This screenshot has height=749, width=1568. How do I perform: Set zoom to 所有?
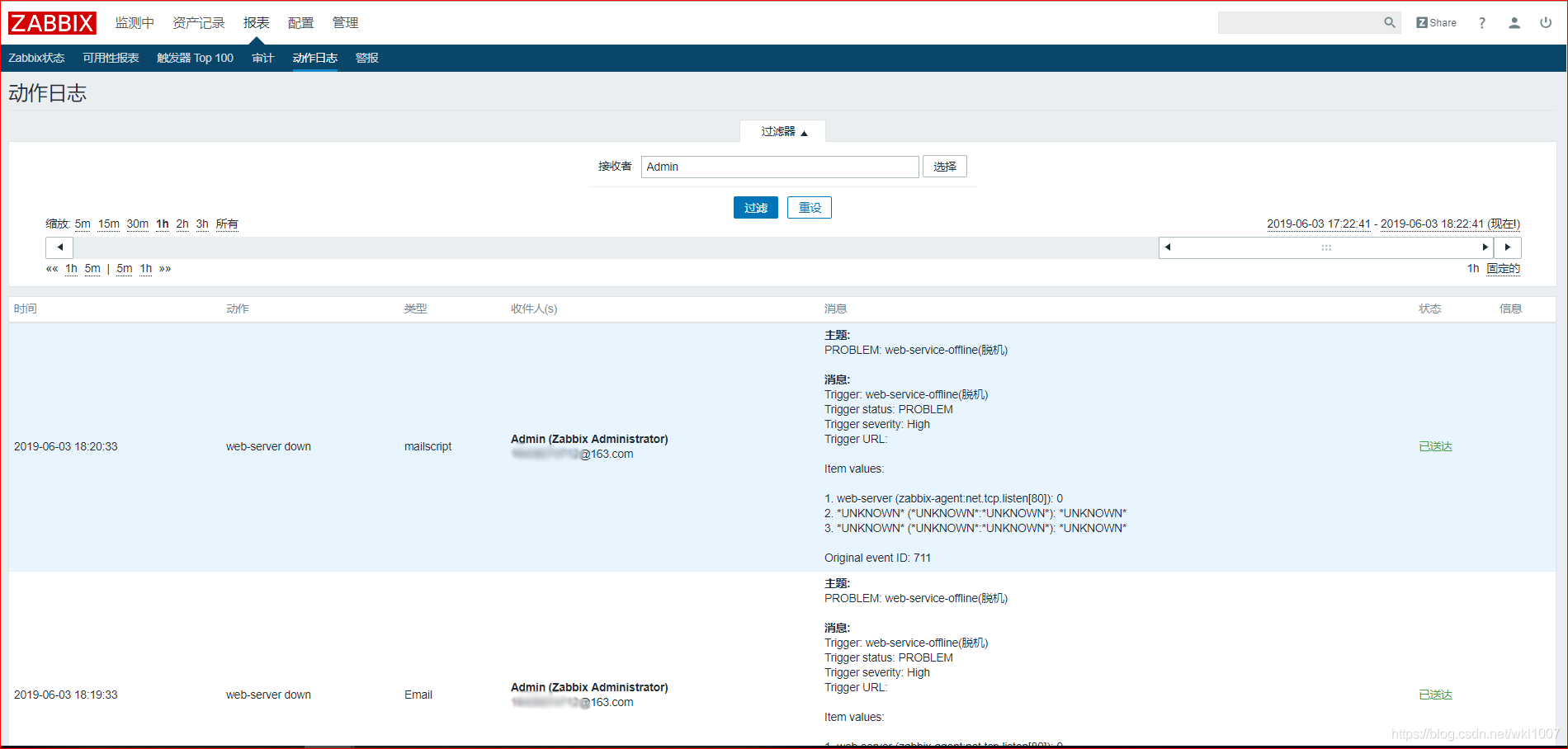[227, 224]
